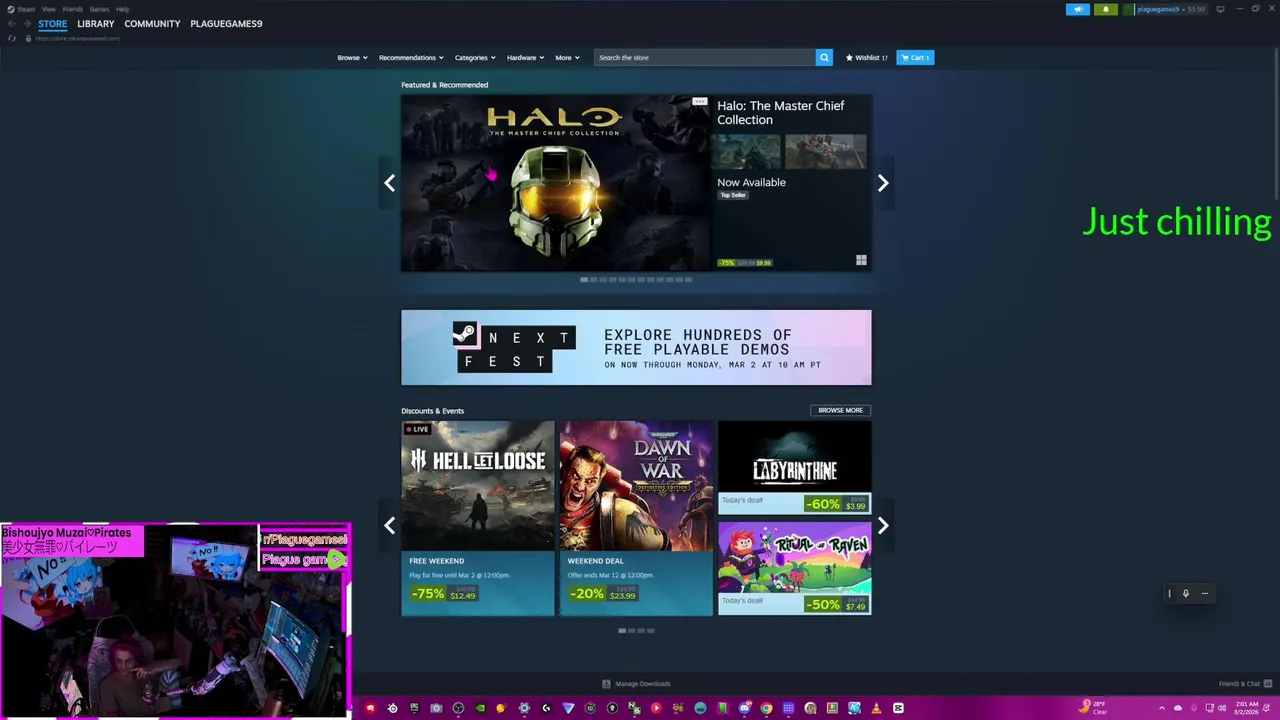Viewport: 1280px width, 720px height.
Task: Go forward with the navigation arrow
Action: point(27,23)
